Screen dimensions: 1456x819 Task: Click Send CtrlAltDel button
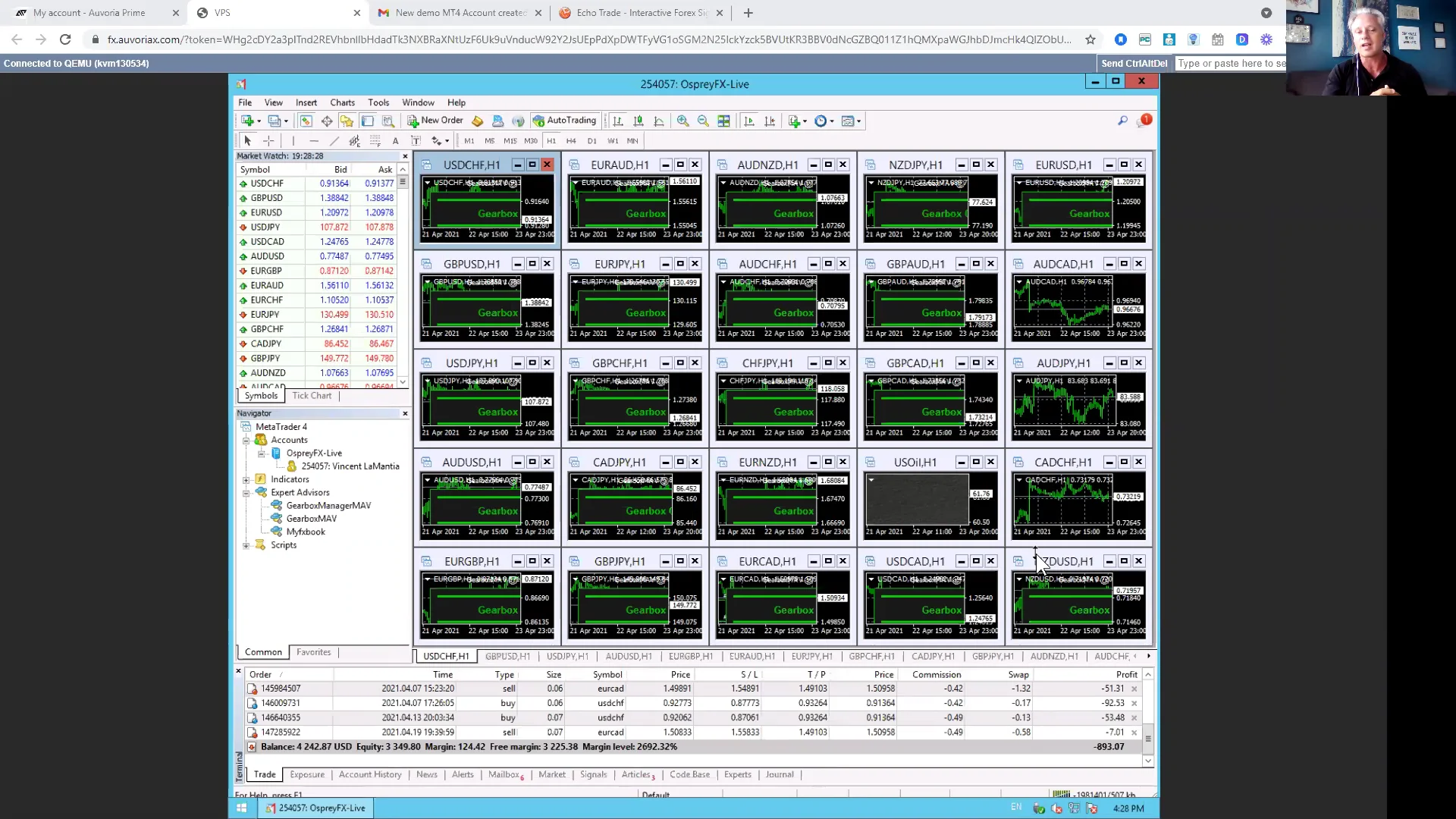1134,64
